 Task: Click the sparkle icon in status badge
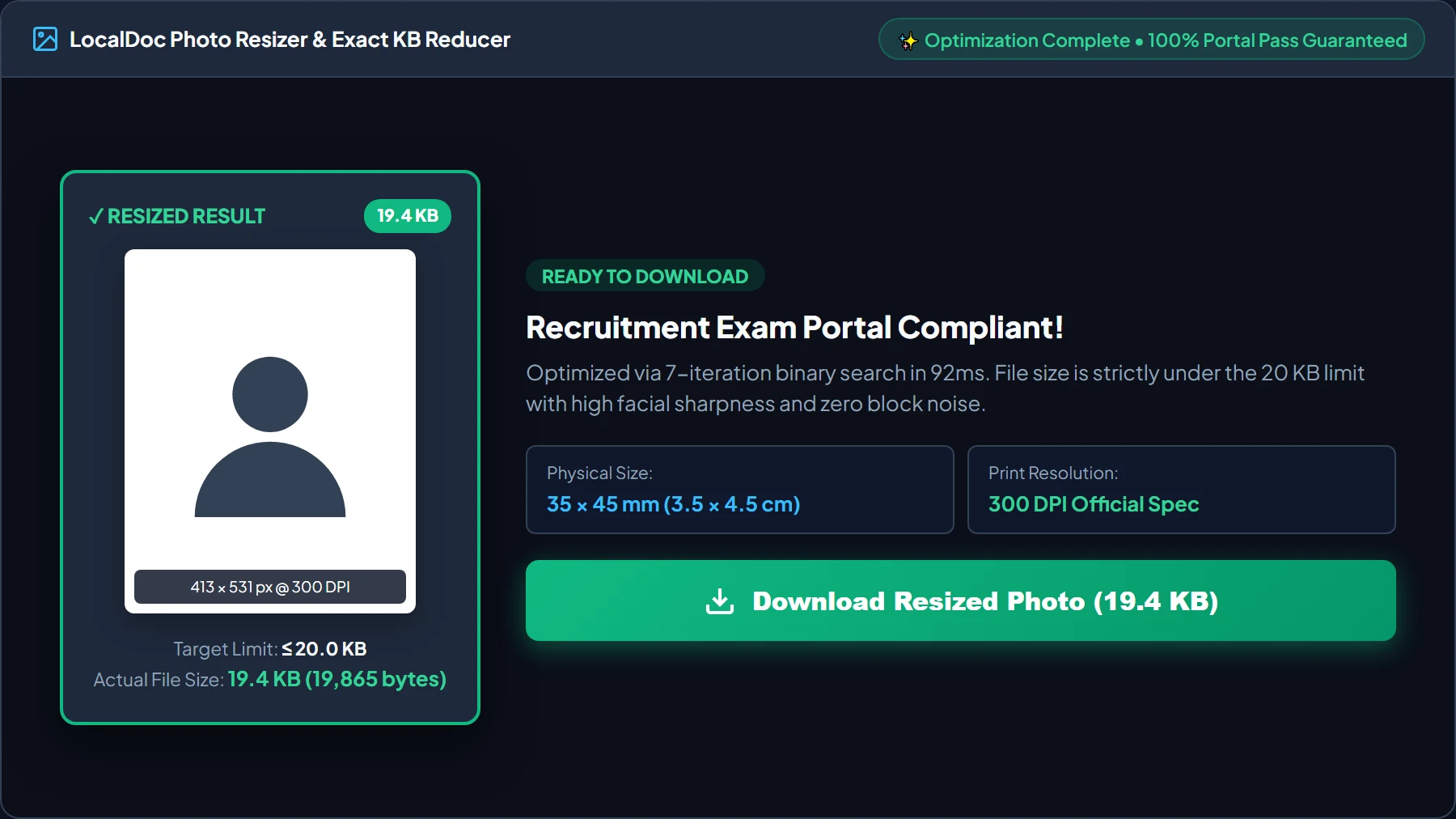908,40
